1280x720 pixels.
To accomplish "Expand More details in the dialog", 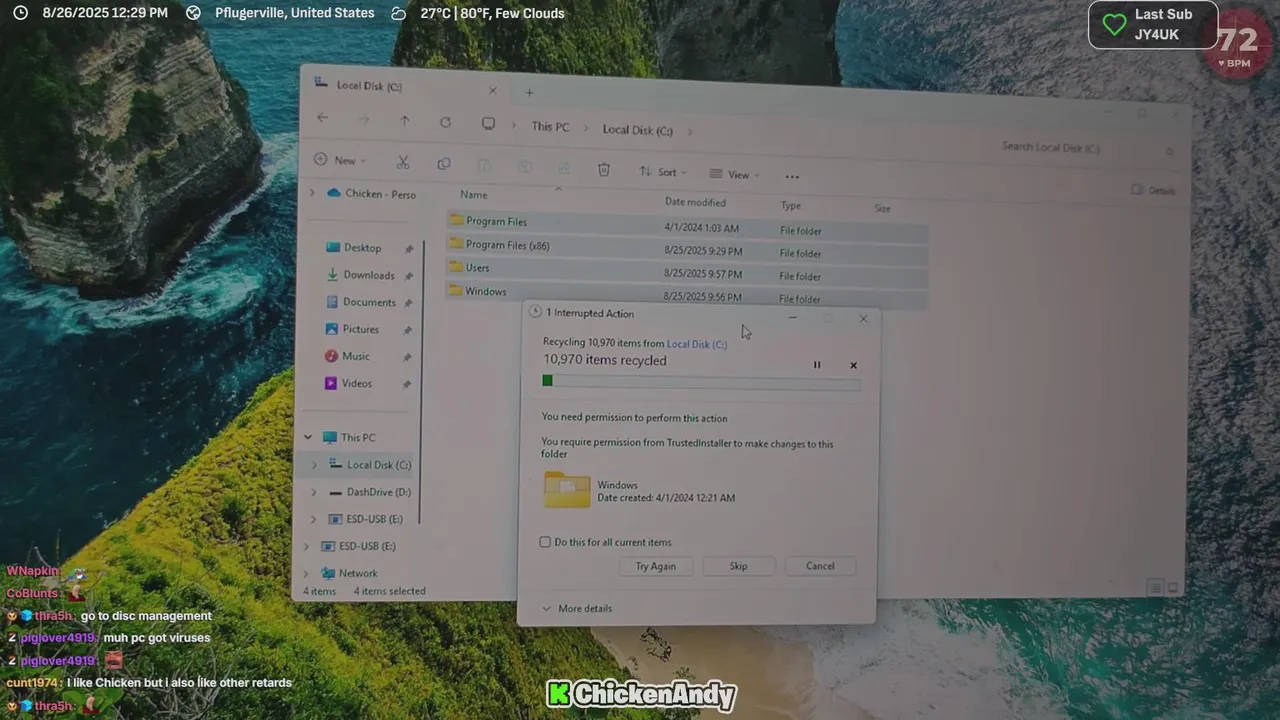I will coord(577,608).
